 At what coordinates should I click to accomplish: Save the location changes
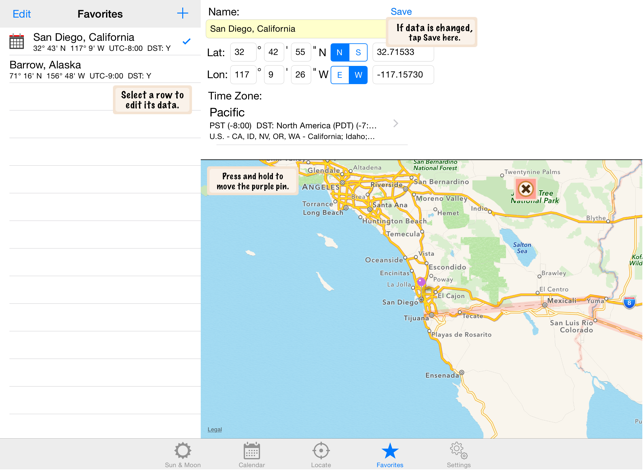click(x=401, y=11)
